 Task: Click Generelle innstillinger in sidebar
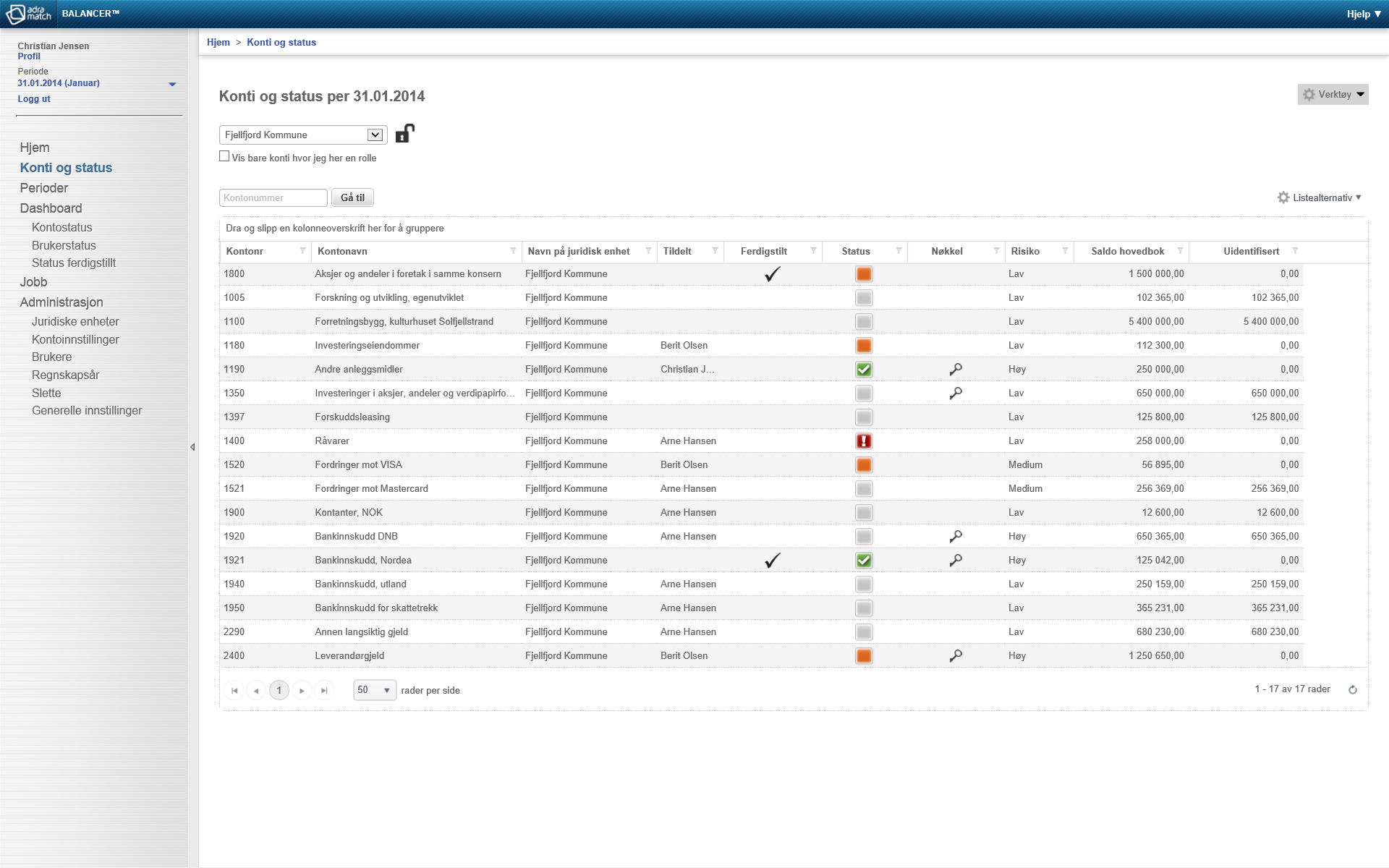point(87,411)
